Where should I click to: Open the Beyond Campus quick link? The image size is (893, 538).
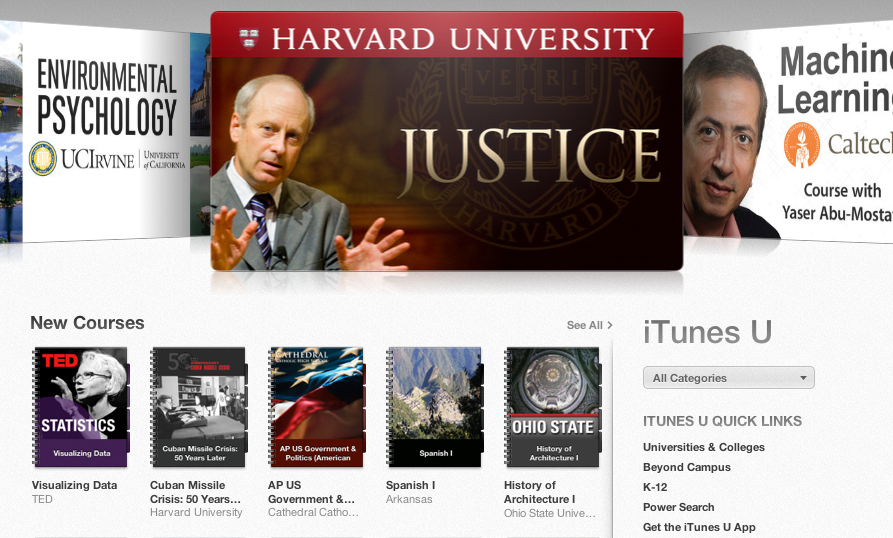687,467
